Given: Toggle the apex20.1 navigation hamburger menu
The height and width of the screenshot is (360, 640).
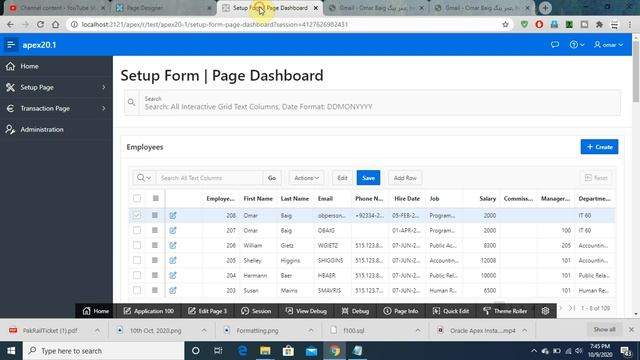Looking at the screenshot, I should [x=11, y=44].
